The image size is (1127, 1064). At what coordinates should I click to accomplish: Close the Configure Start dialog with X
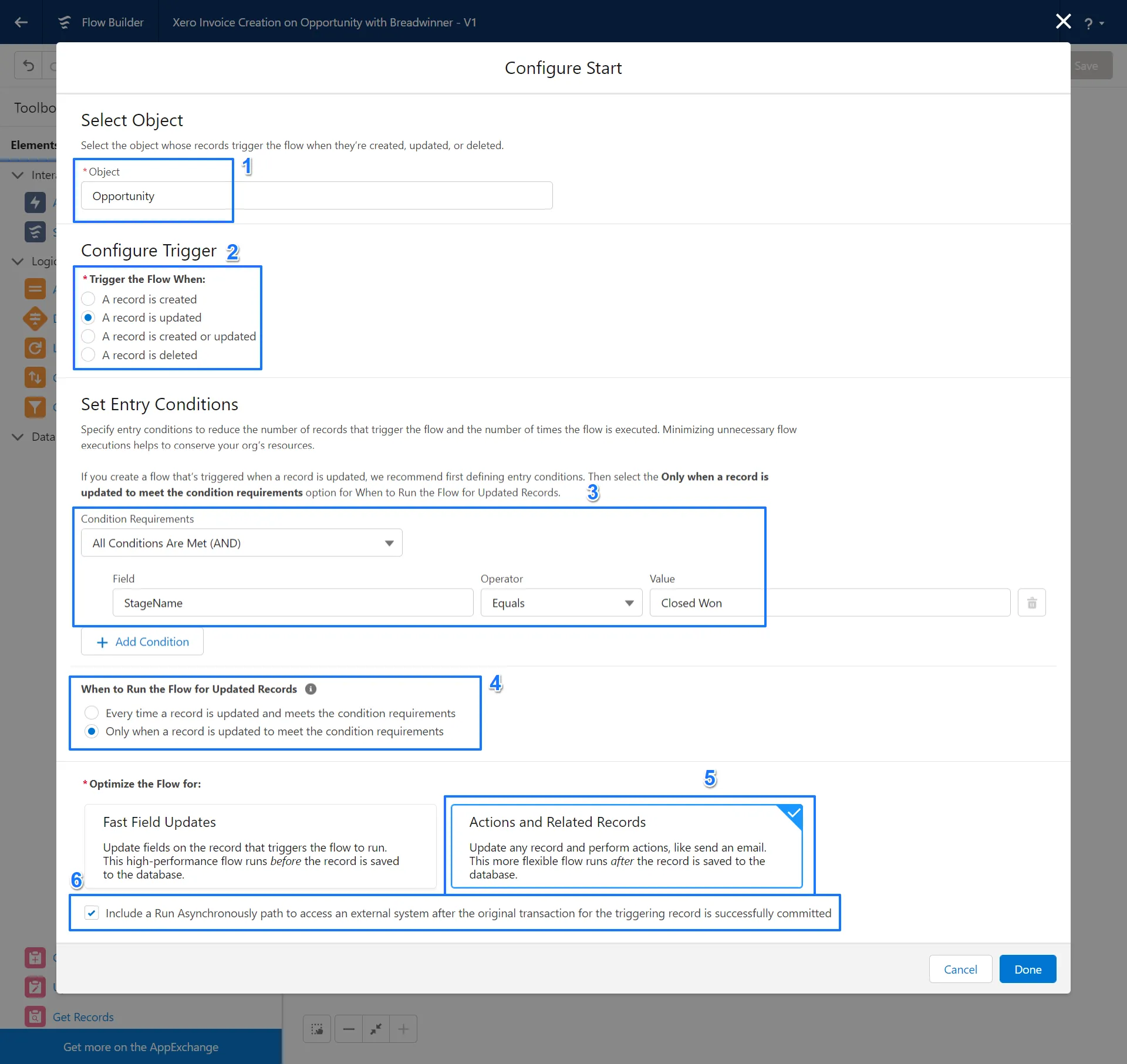tap(1063, 22)
